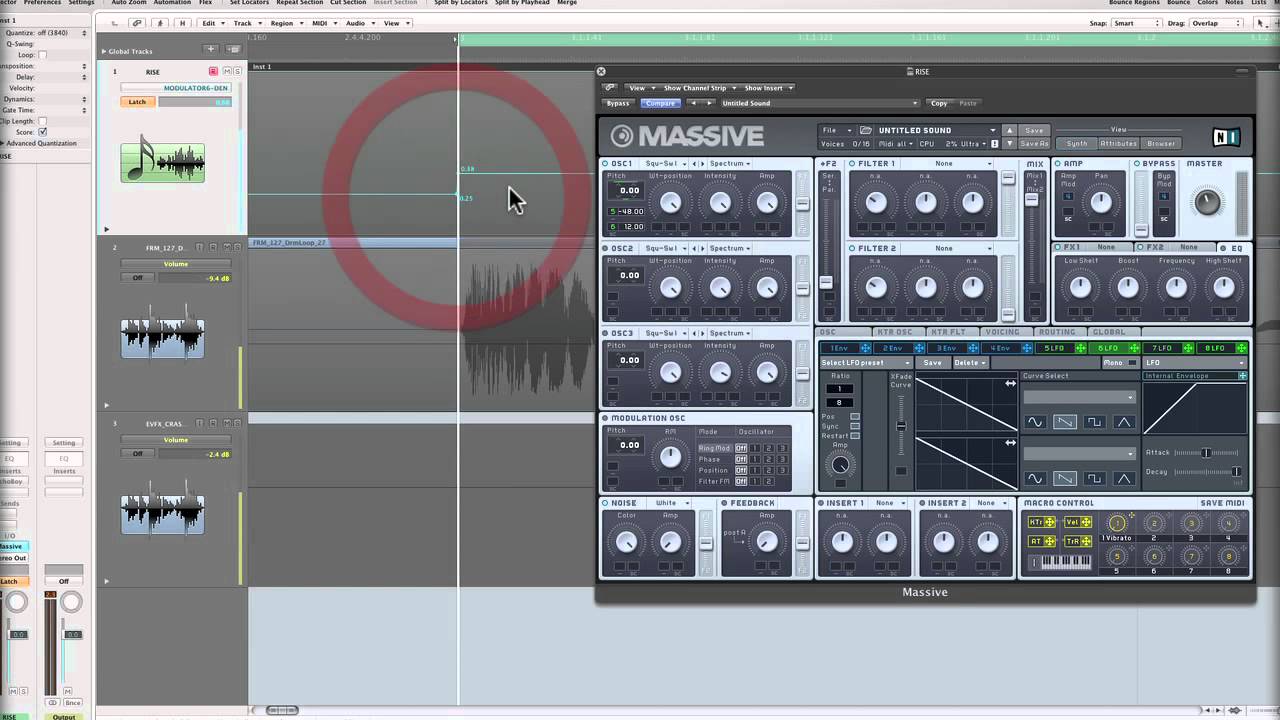Open the arrange Region menu
This screenshot has width=1280, height=720.
(x=285, y=23)
